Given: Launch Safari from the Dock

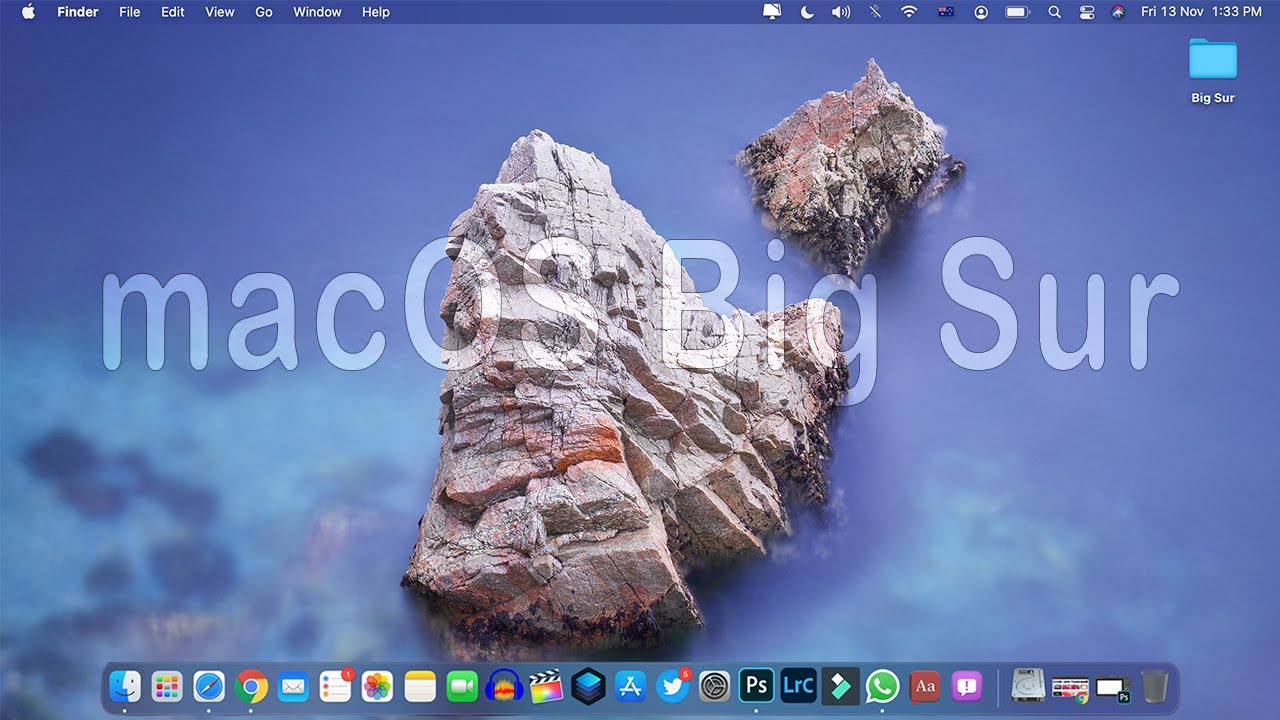Looking at the screenshot, I should pos(209,686).
